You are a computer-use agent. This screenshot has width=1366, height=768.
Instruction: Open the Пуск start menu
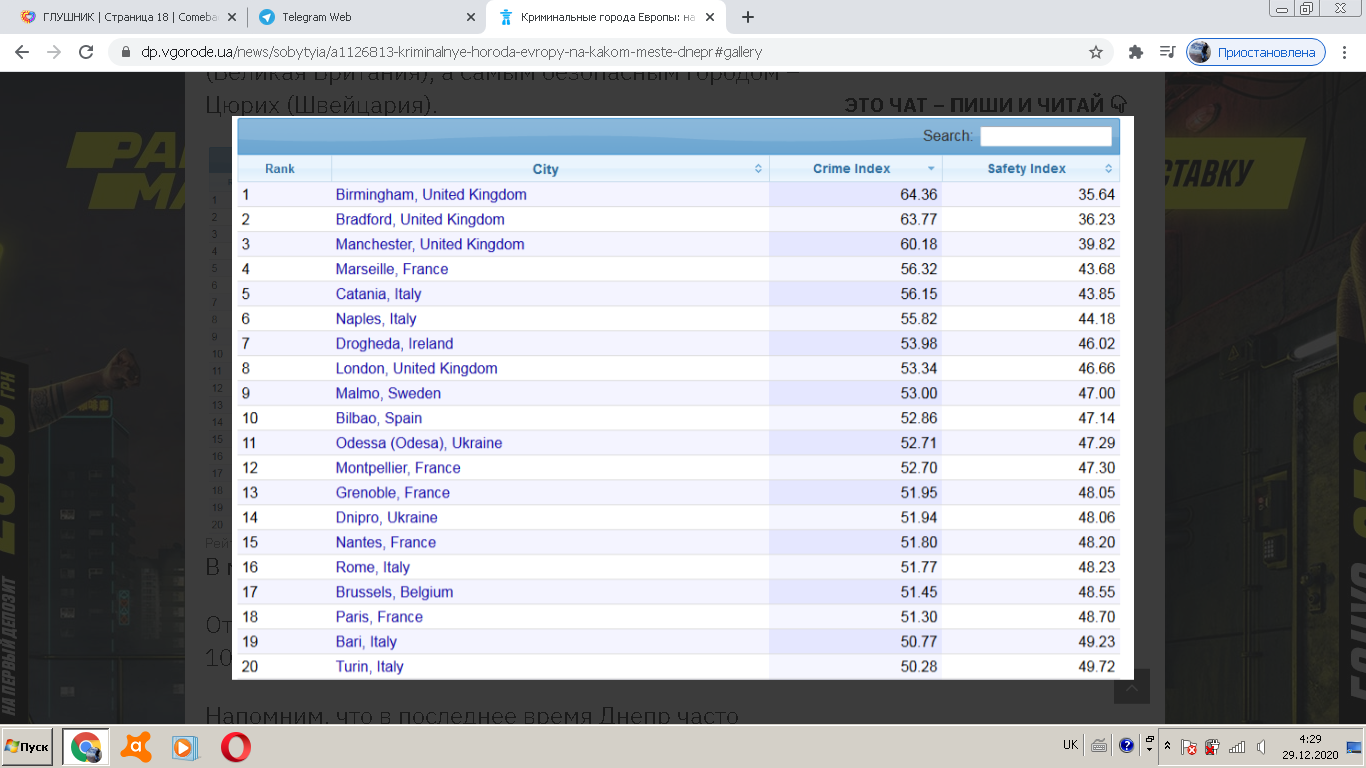click(27, 747)
